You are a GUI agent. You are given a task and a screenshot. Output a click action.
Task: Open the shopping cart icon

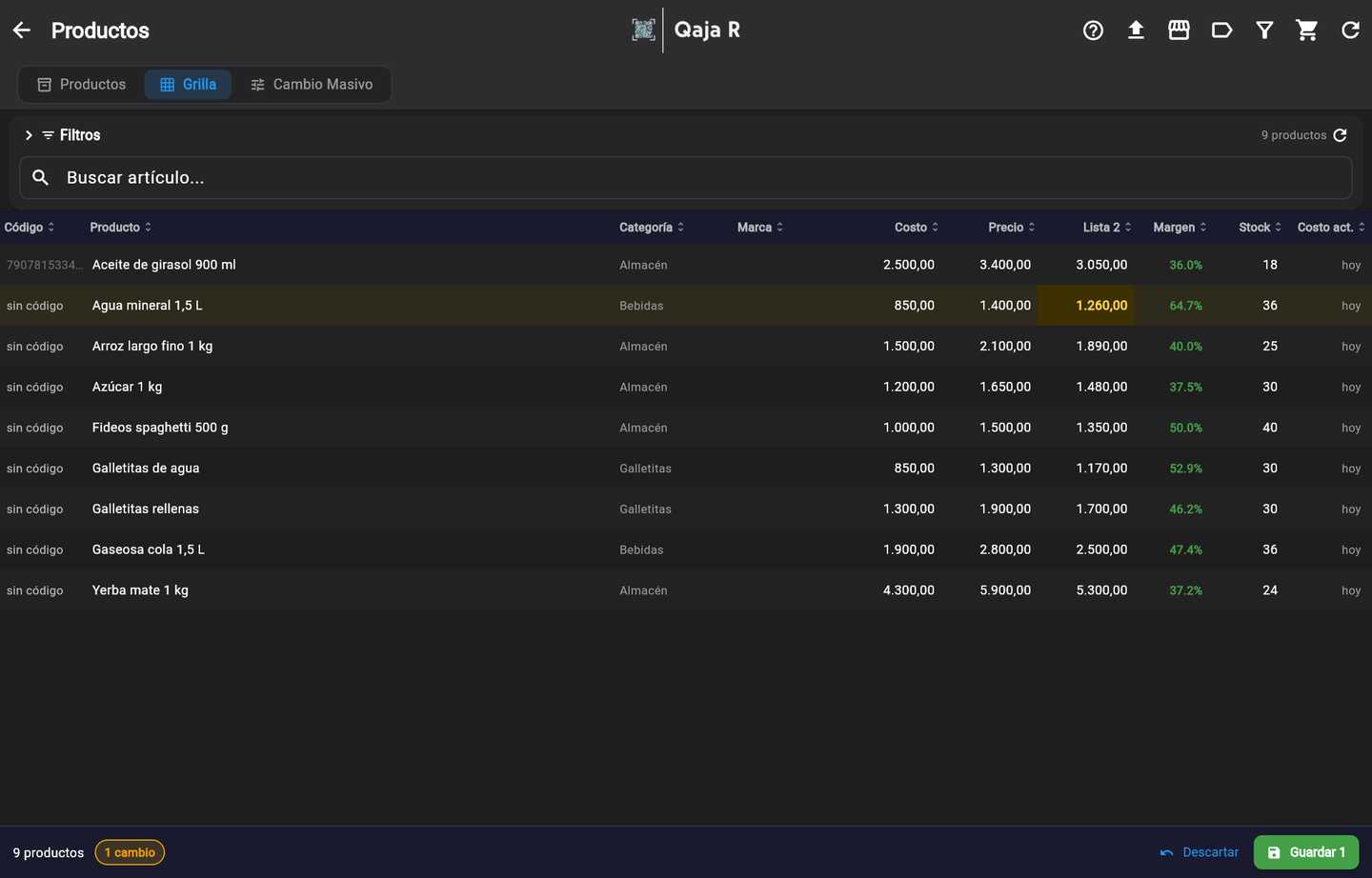(1307, 30)
